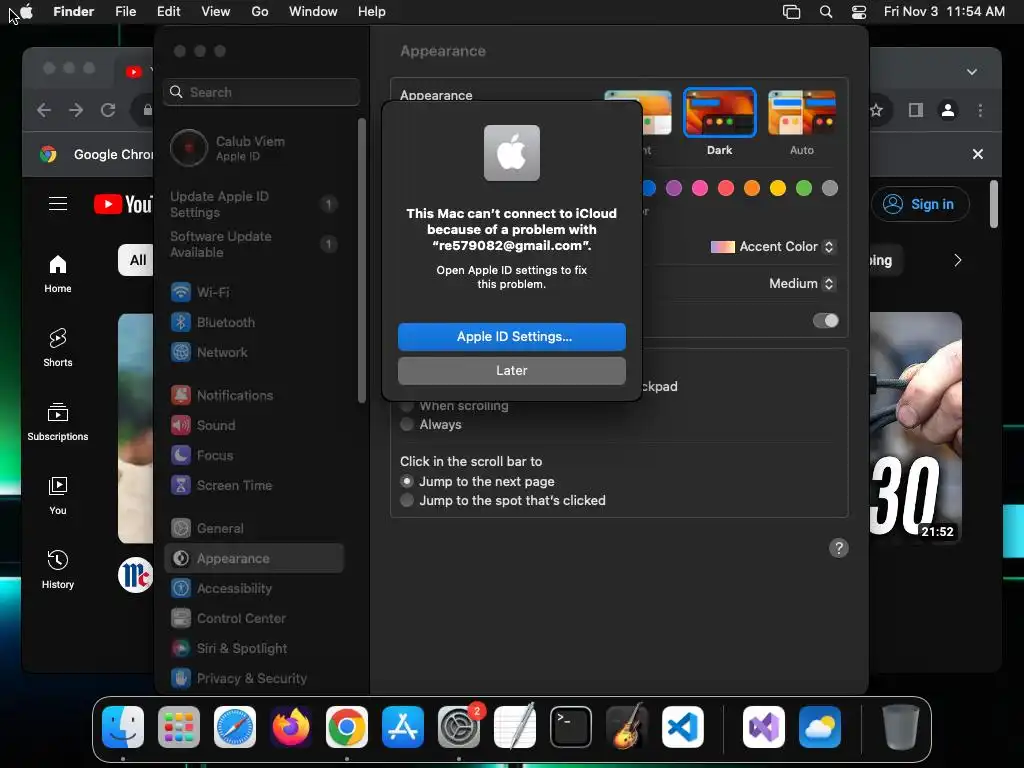
Task: Open Calub Viem Apple ID account
Action: click(x=255, y=148)
